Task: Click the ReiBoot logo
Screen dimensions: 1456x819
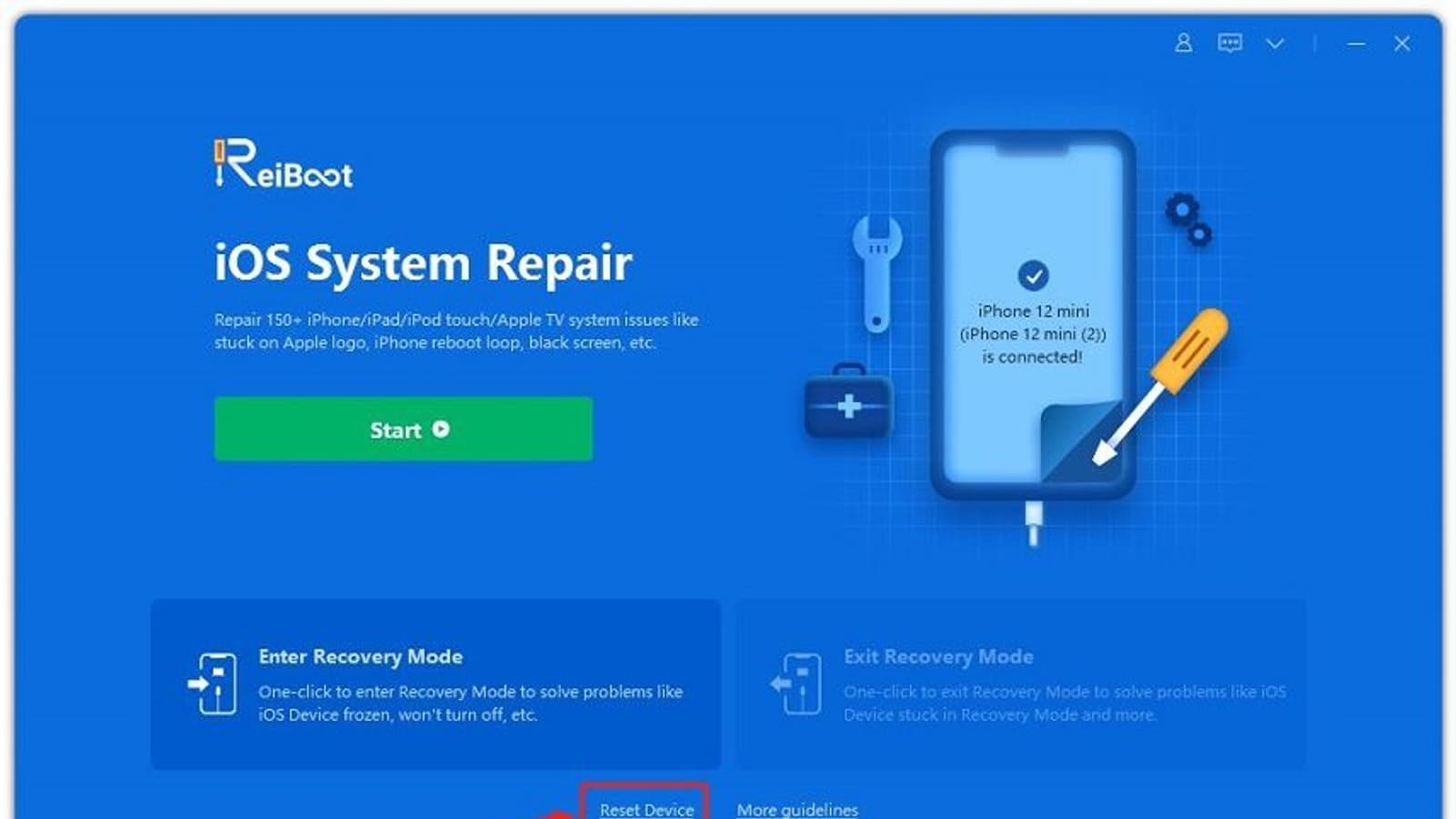Action: pyautogui.click(x=283, y=164)
